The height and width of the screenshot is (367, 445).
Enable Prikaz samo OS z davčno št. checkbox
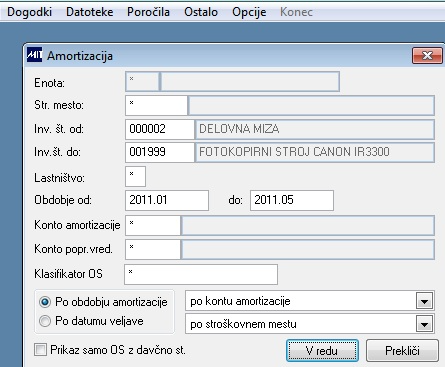point(41,350)
